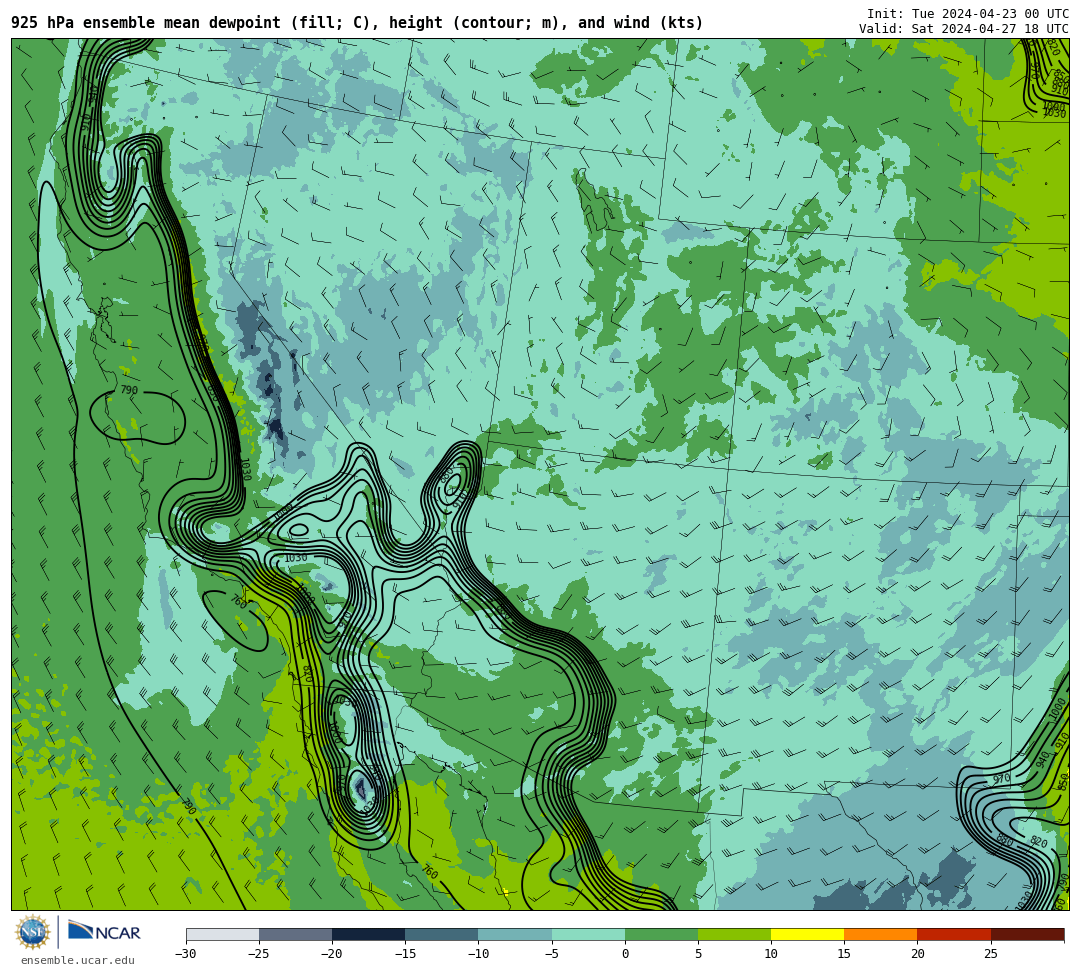This screenshot has width=1080, height=973.
Task: Click the colorbar tick label 25
Action: tap(991, 954)
